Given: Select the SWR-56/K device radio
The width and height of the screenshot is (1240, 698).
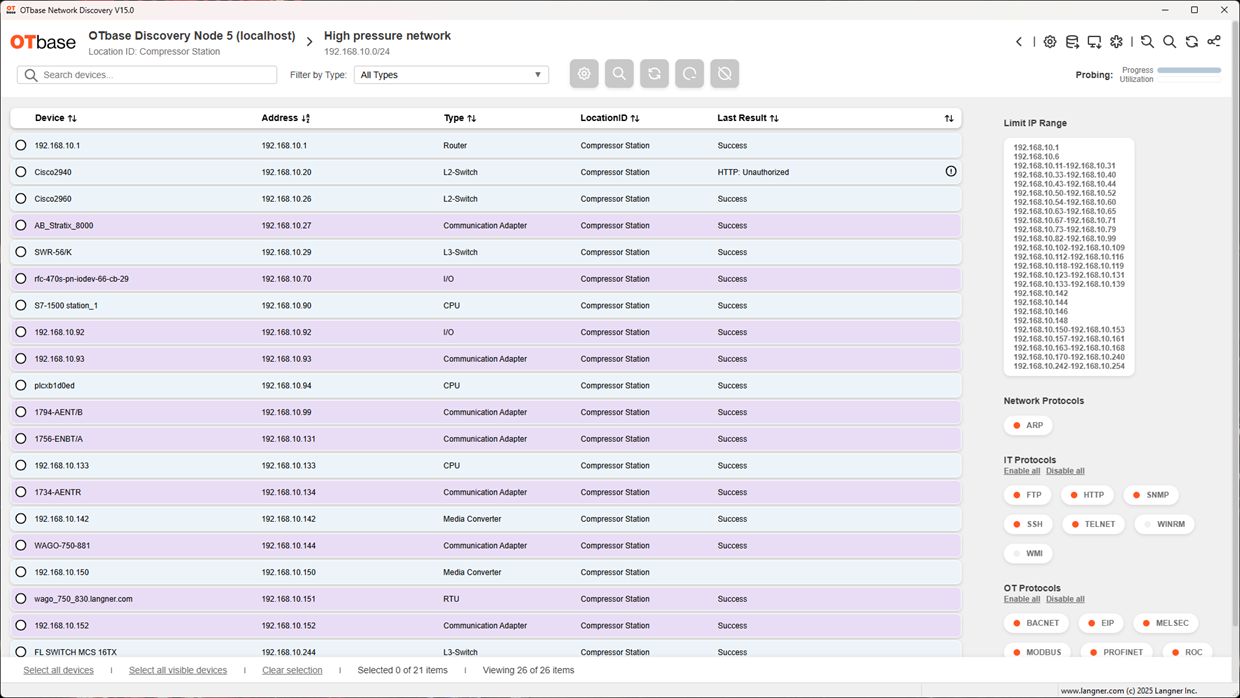Looking at the screenshot, I should pos(21,252).
